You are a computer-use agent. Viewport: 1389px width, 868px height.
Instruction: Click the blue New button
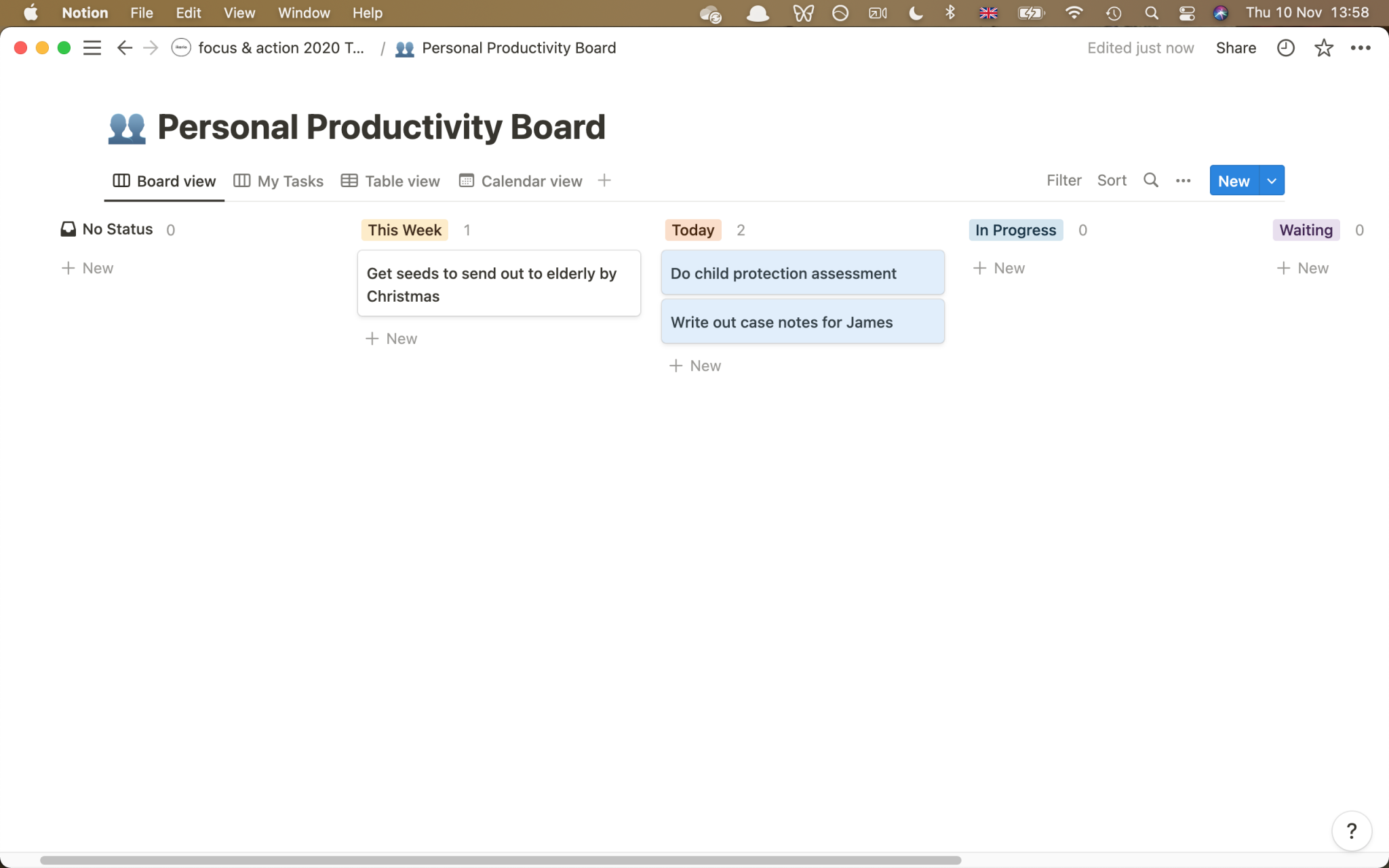click(x=1234, y=180)
